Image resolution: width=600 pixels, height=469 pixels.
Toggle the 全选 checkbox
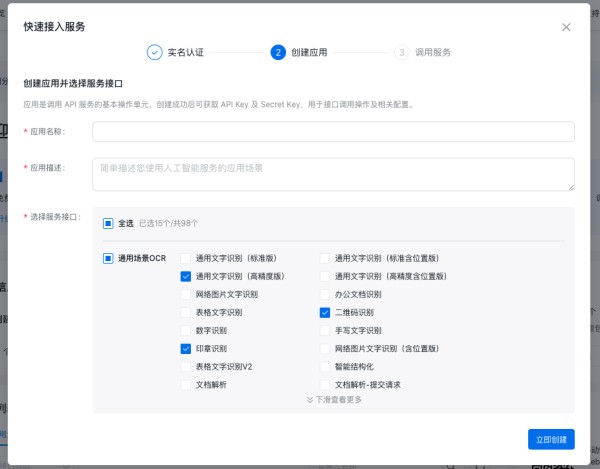point(108,223)
